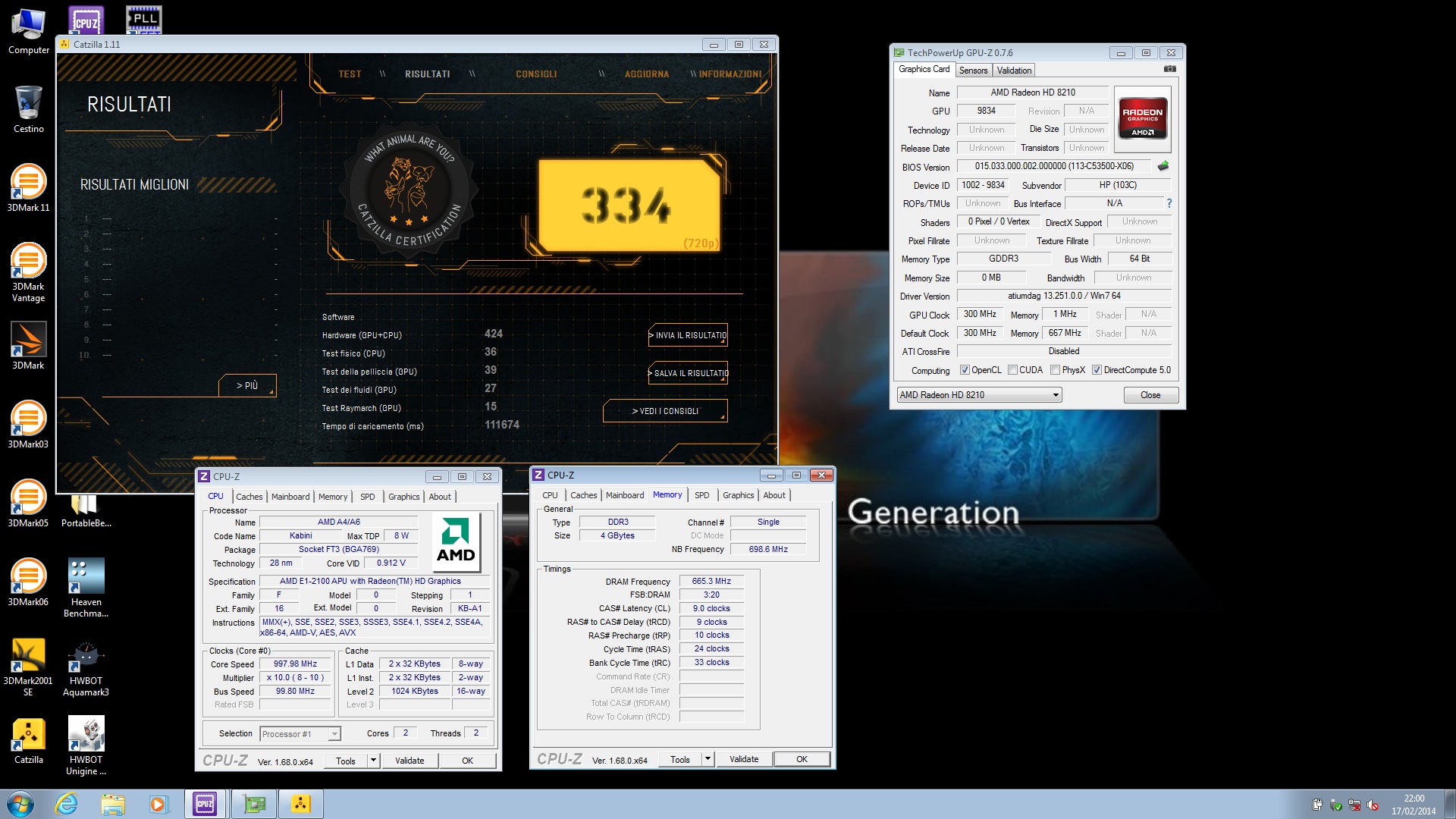1456x819 pixels.
Task: Open the PortableBe... folder icon
Action: [x=86, y=510]
